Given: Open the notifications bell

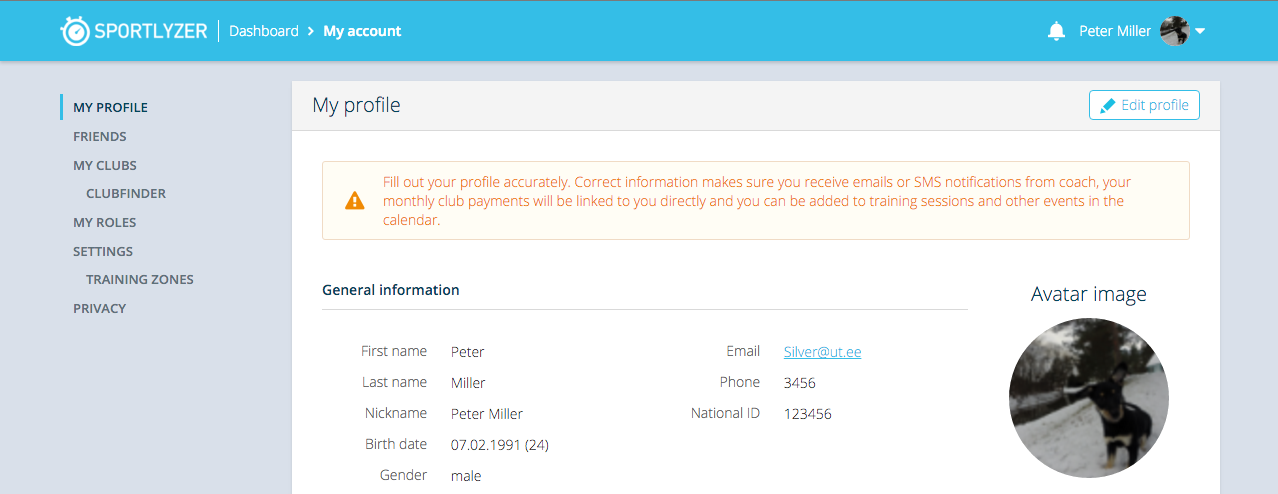Looking at the screenshot, I should (x=1056, y=31).
